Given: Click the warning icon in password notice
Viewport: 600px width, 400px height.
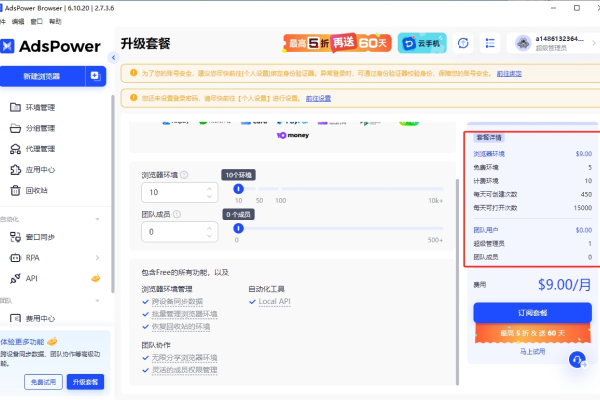Looking at the screenshot, I should coord(134,98).
